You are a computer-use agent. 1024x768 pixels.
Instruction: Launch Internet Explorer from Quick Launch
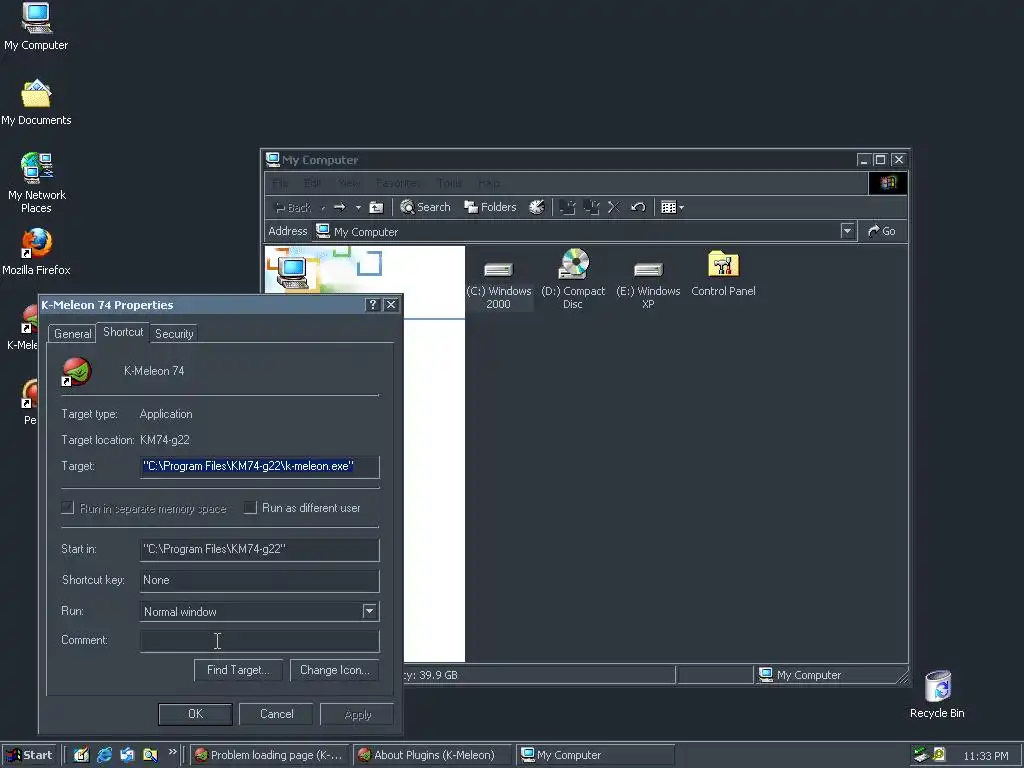click(104, 755)
